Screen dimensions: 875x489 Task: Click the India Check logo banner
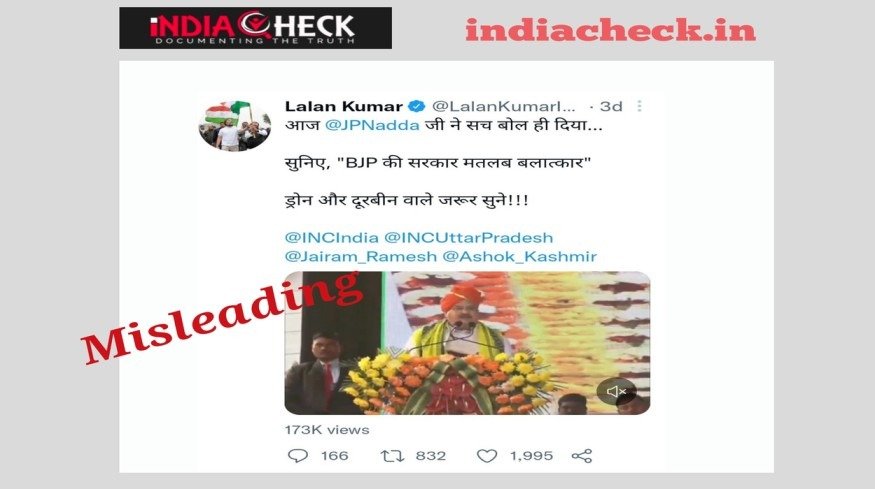pos(256,28)
